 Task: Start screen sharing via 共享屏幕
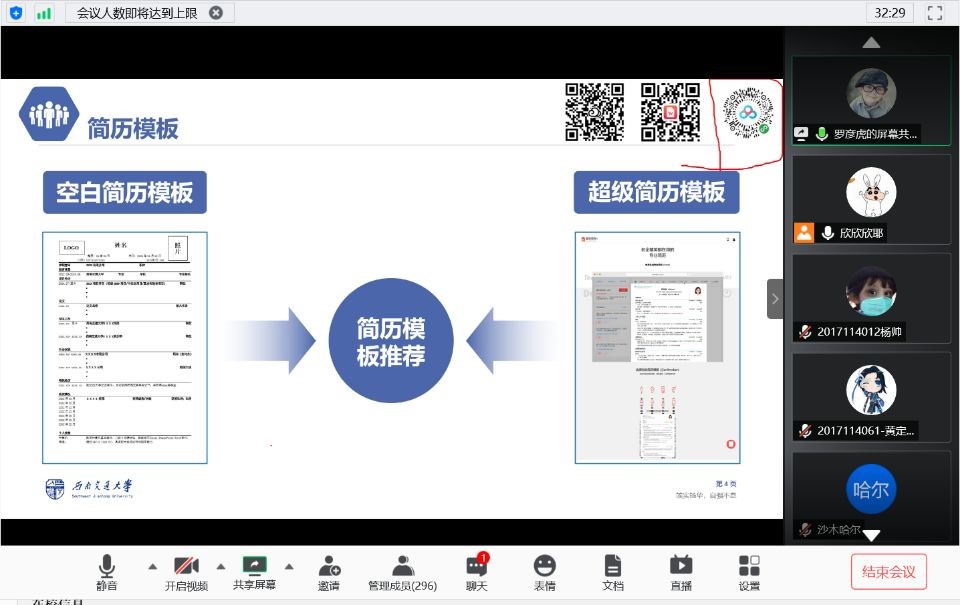(255, 573)
